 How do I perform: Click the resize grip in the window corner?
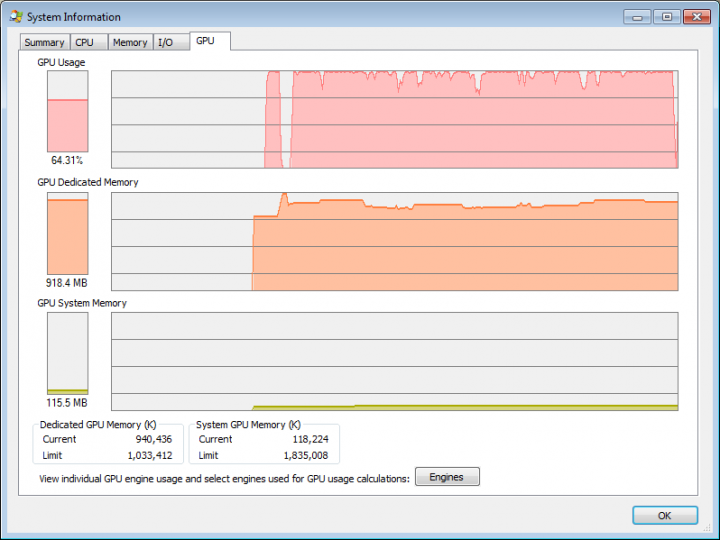coord(707,528)
